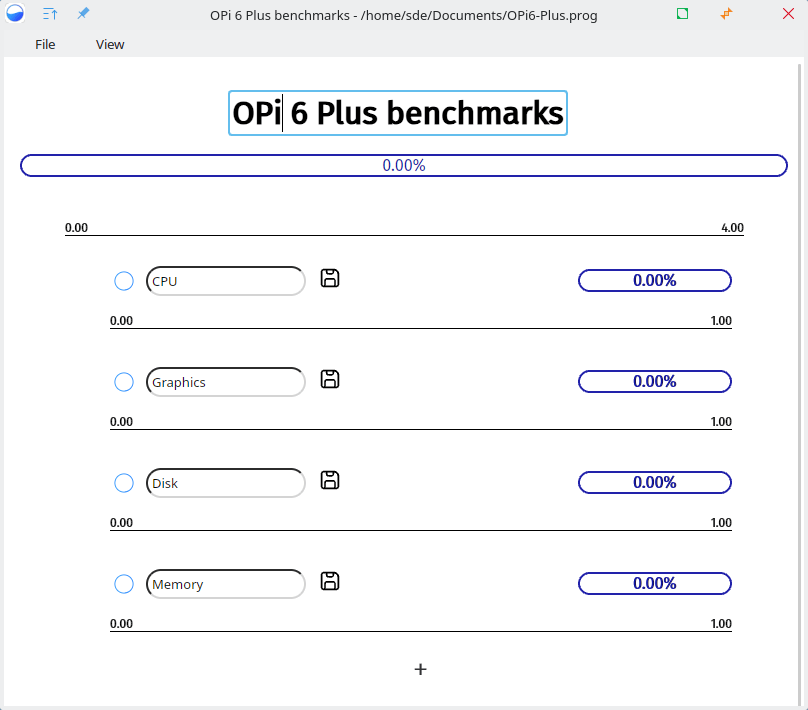Select the Graphics radio button
The image size is (808, 710).
pyautogui.click(x=124, y=382)
